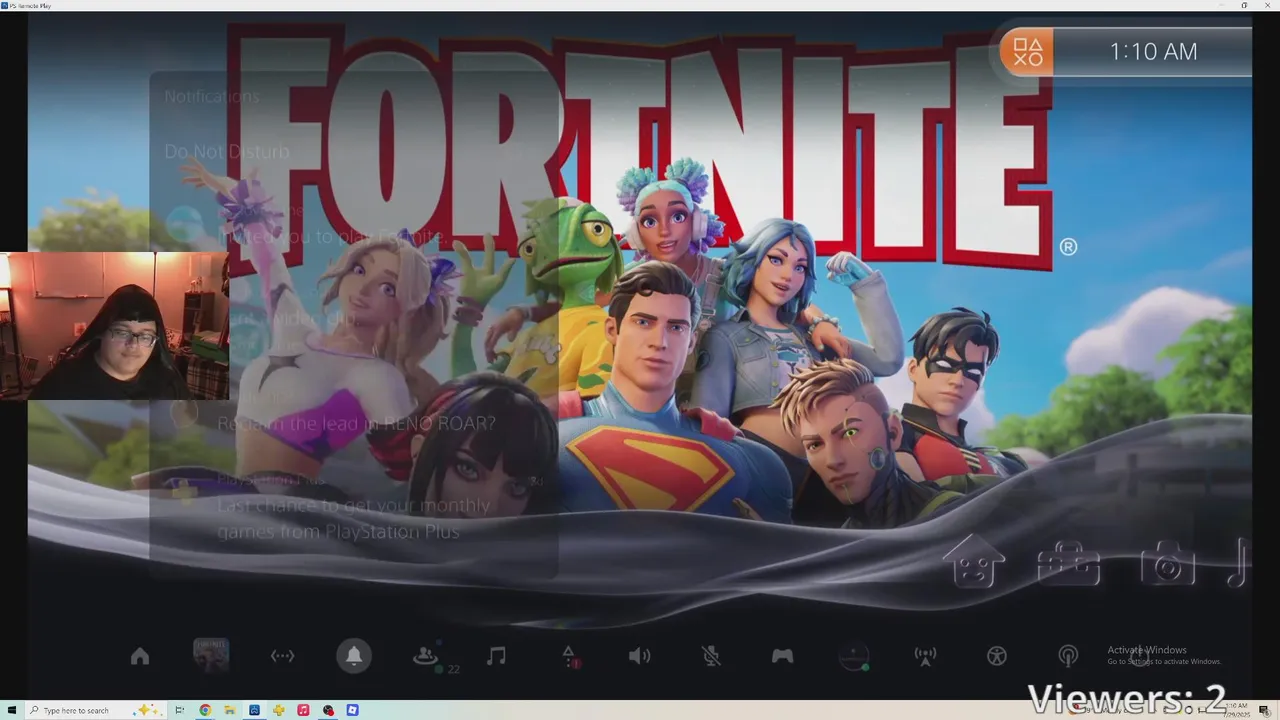Screen dimensions: 1280x720
Task: Open the Broadcast tower icon
Action: tap(925, 656)
